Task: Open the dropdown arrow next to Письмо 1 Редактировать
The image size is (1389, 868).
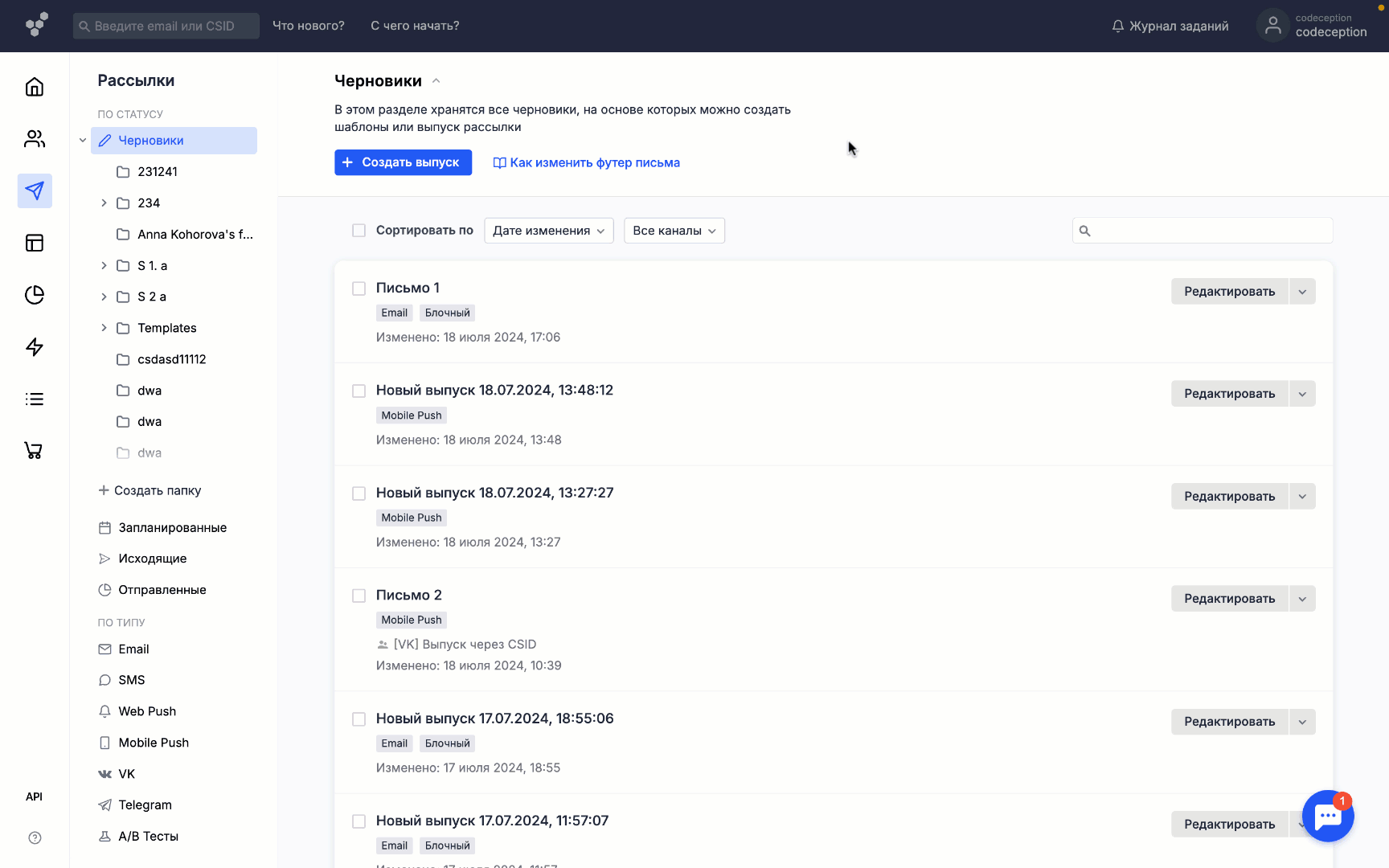Action: click(1302, 292)
